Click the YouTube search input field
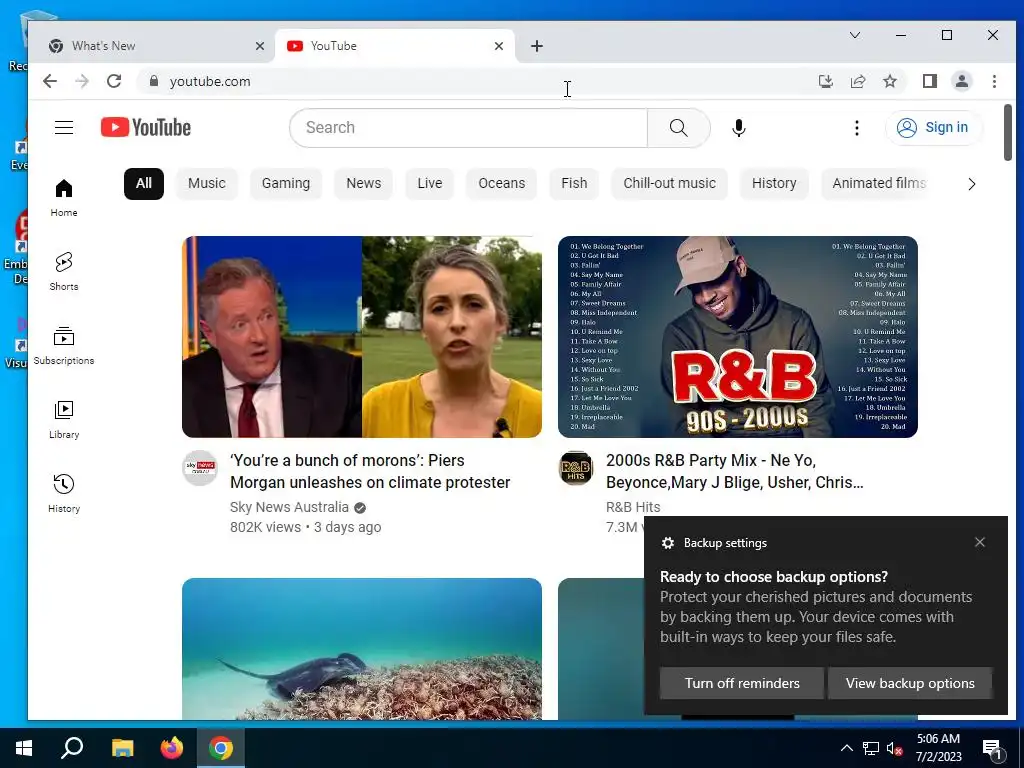This screenshot has width=1024, height=768. [x=468, y=127]
